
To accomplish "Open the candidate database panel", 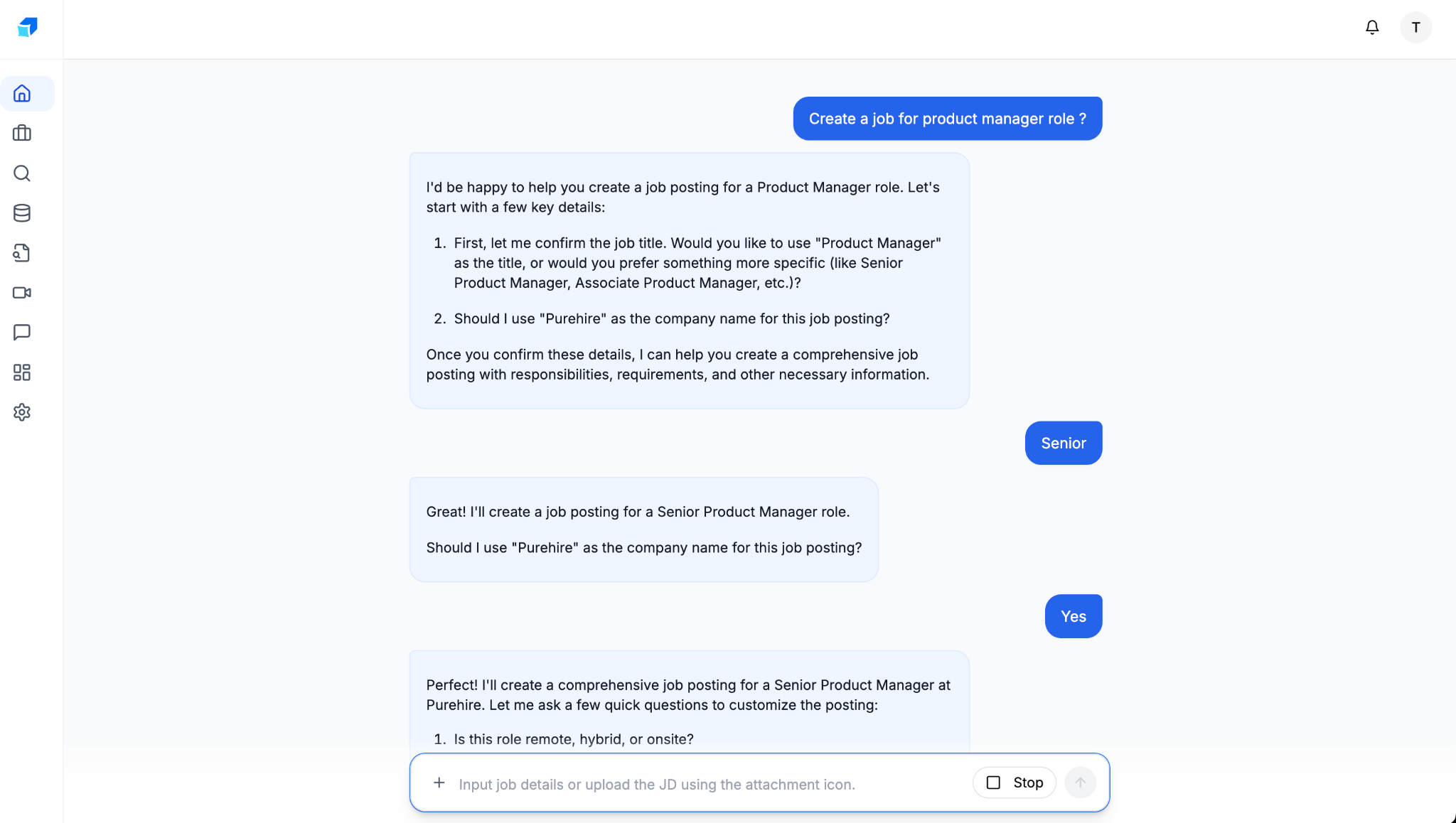I will pyautogui.click(x=22, y=213).
